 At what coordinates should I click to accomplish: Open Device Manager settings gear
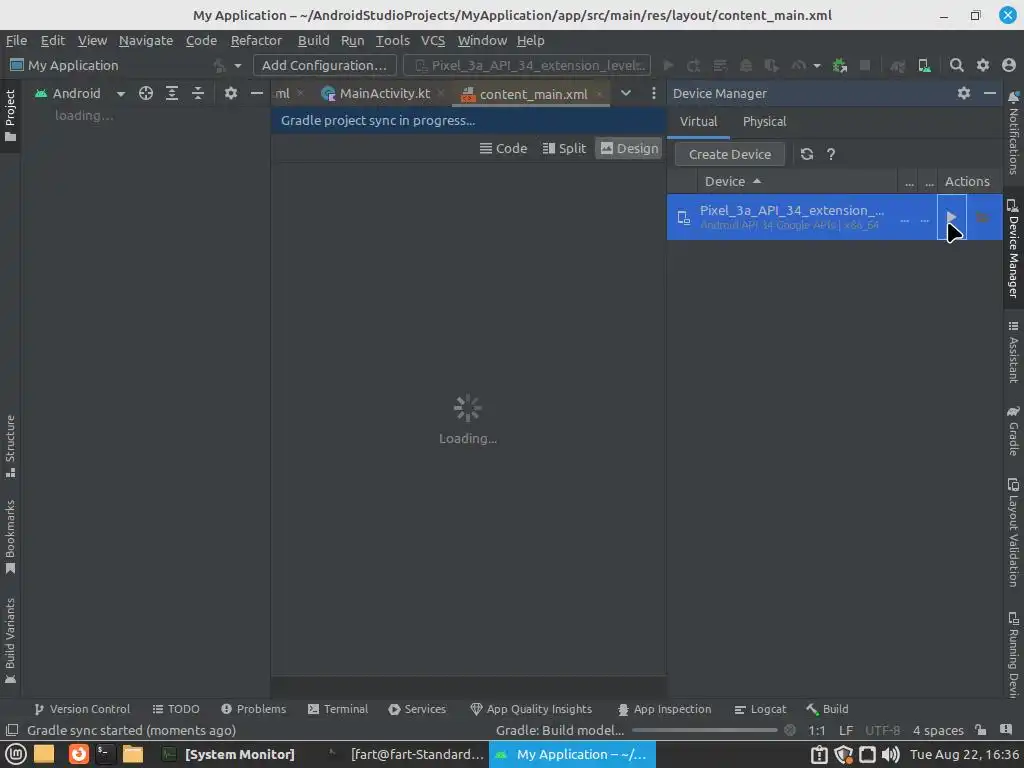click(963, 93)
